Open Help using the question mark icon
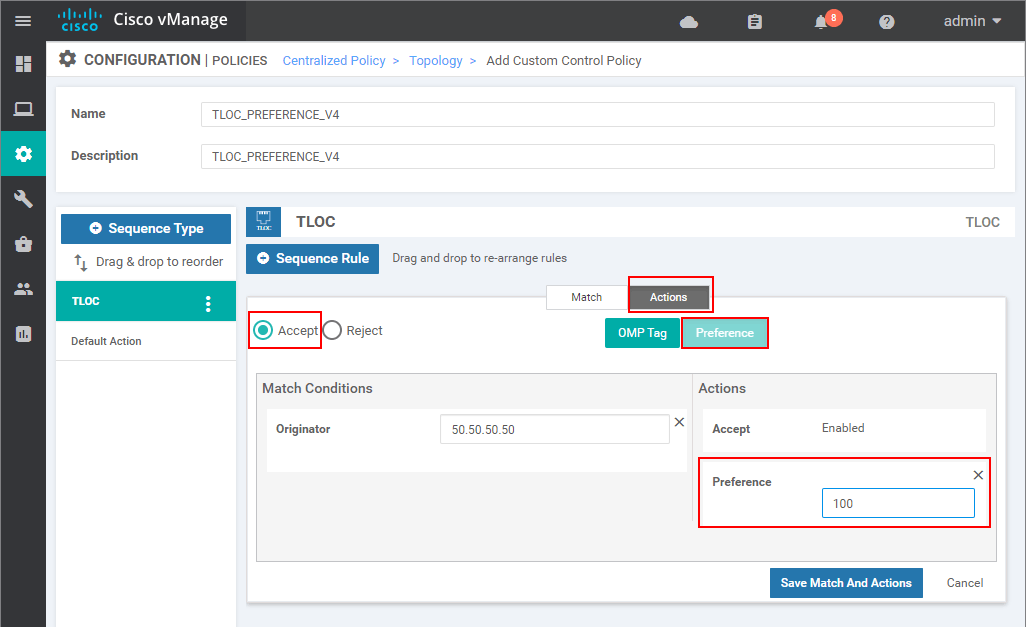The height and width of the screenshot is (627, 1026). [x=886, y=20]
